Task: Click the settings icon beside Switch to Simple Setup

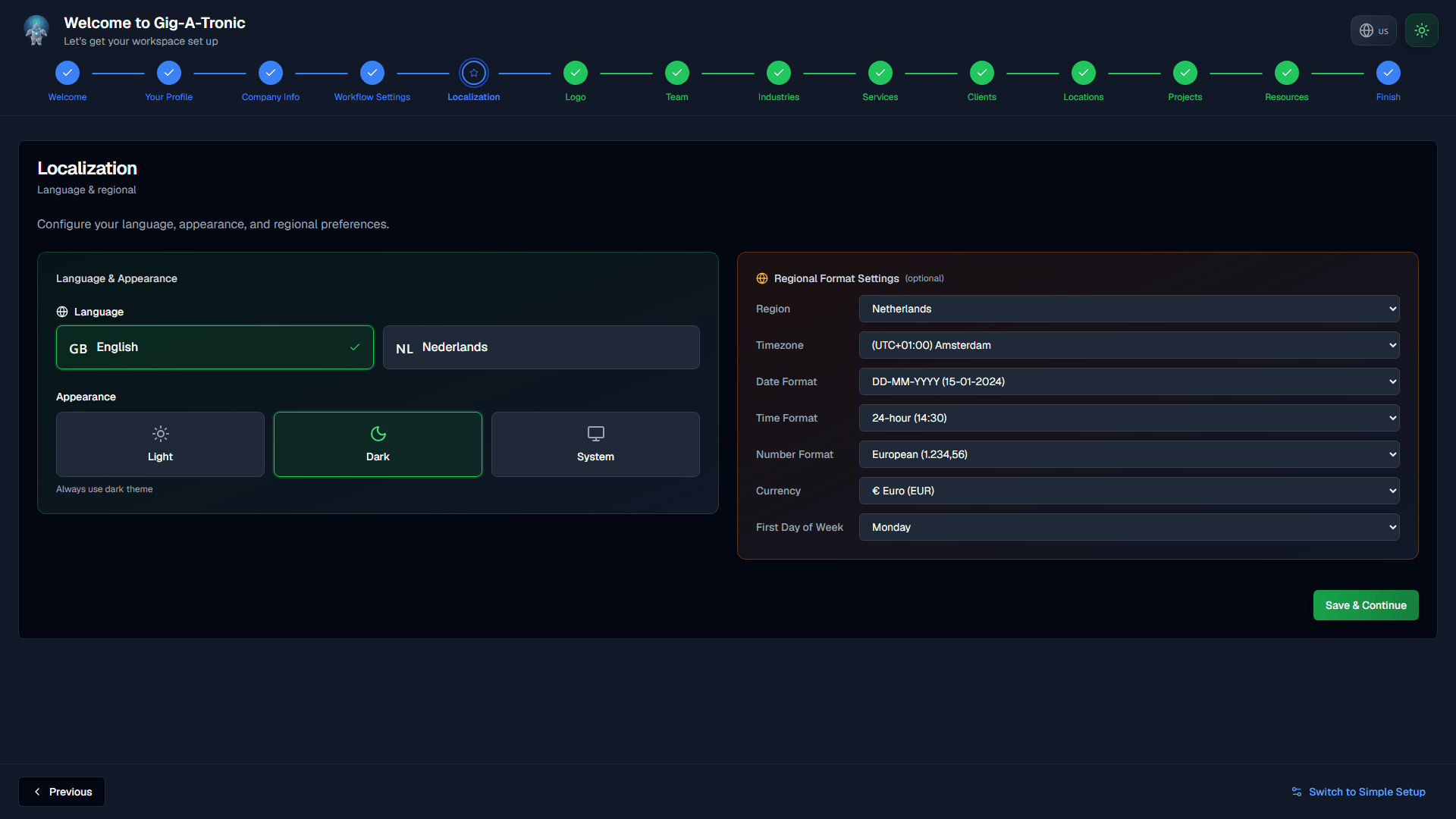Action: click(x=1297, y=792)
